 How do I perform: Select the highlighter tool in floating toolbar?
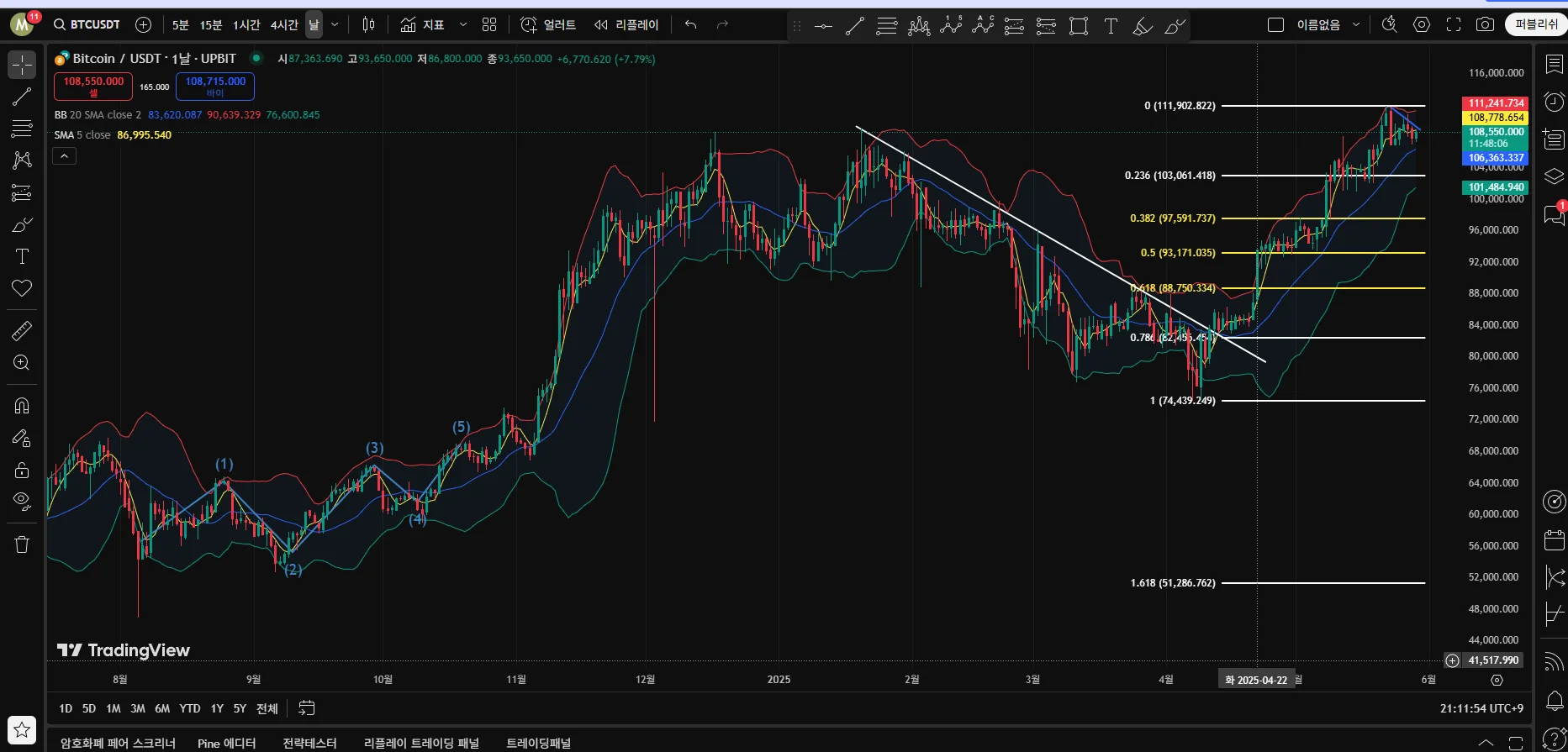(1143, 27)
